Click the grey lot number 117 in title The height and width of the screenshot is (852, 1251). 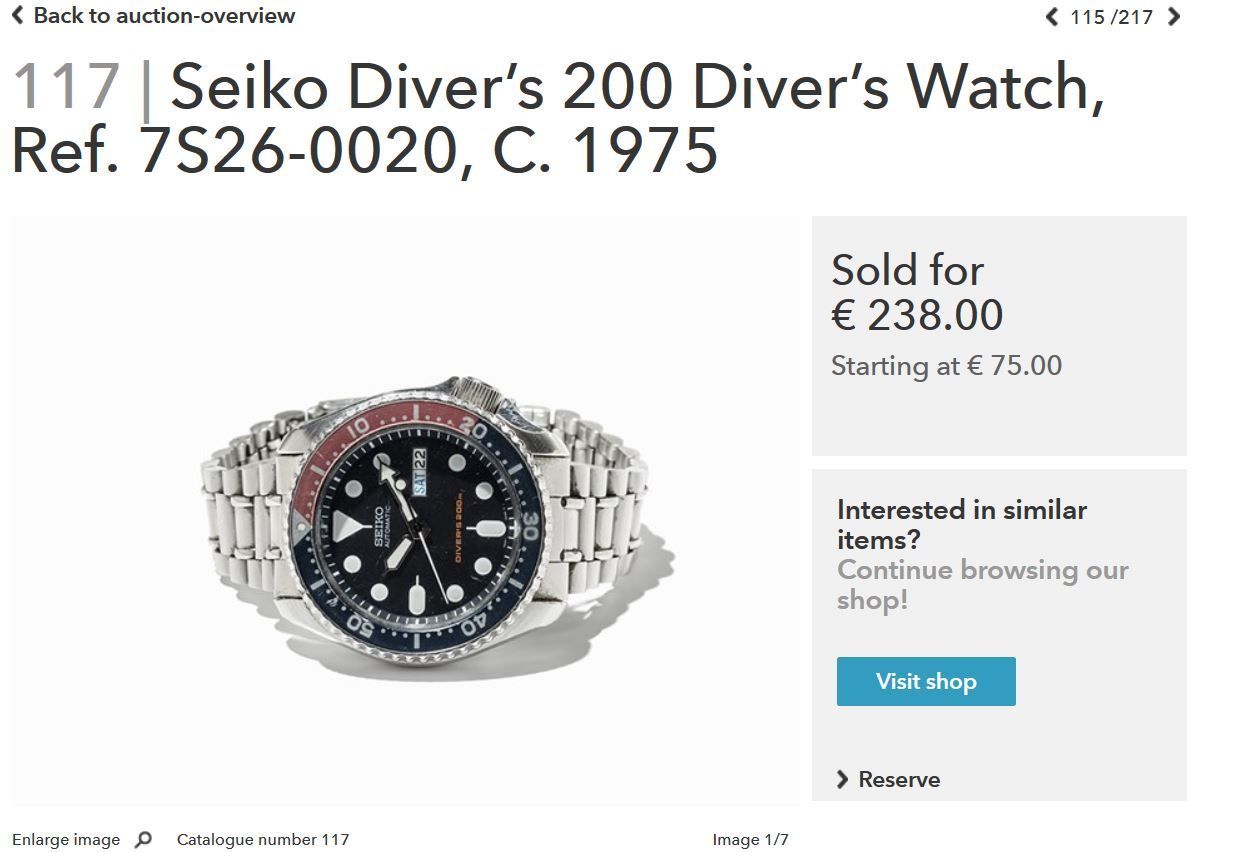click(x=66, y=86)
